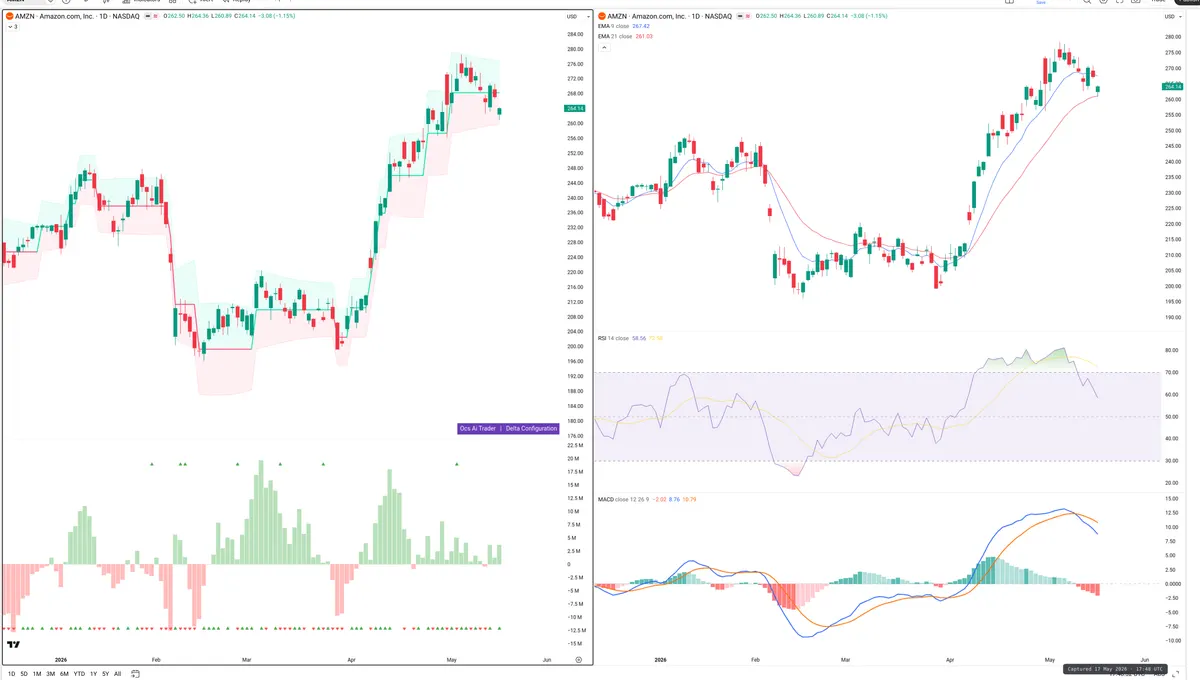Screen dimensions: 1200x680
Task: Click the Captured 17 May 2026 timestamp
Action: [x=1117, y=669]
